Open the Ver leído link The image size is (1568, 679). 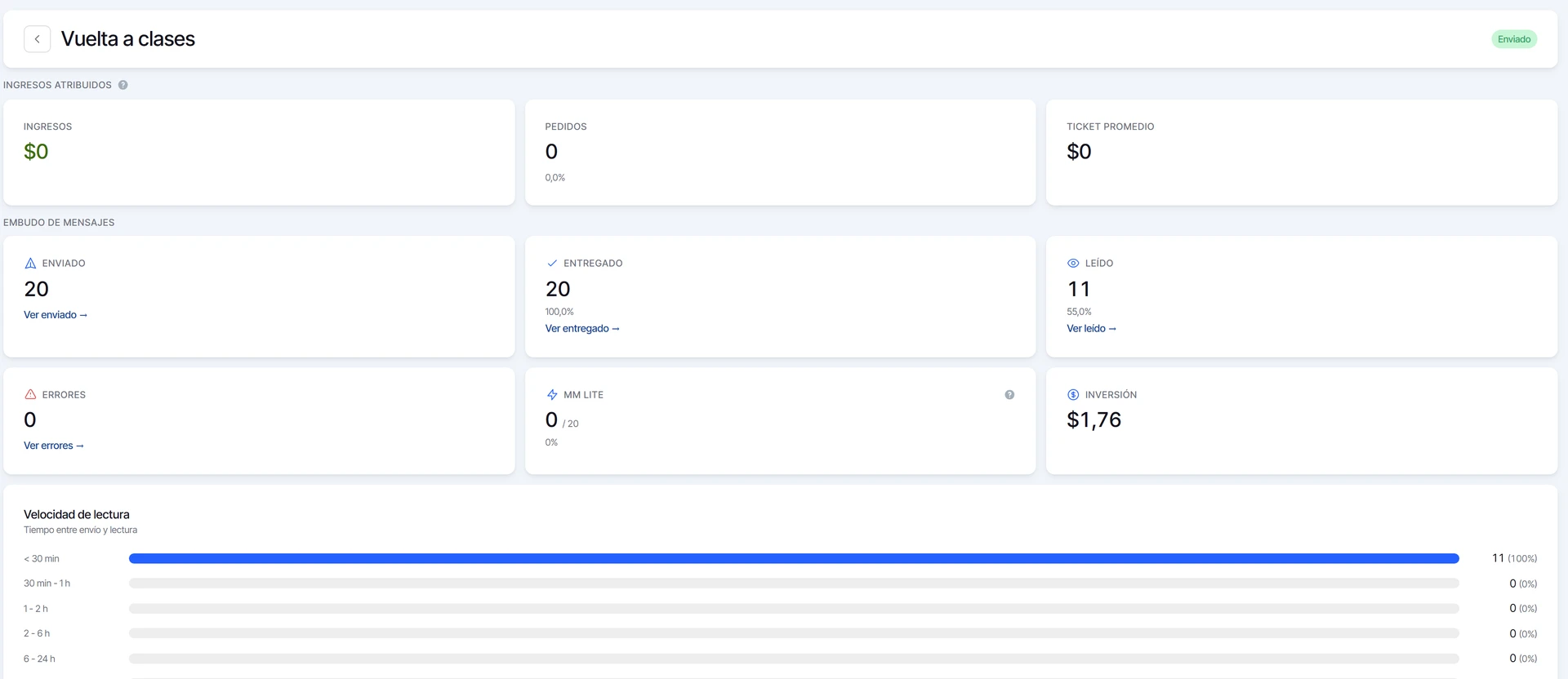point(1091,329)
